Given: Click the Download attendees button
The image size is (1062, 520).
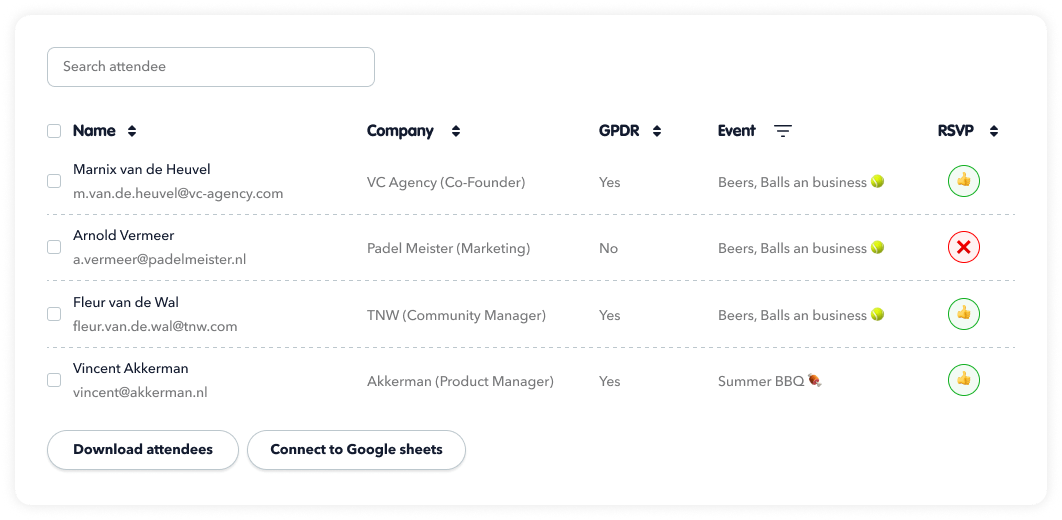Looking at the screenshot, I should click(143, 450).
